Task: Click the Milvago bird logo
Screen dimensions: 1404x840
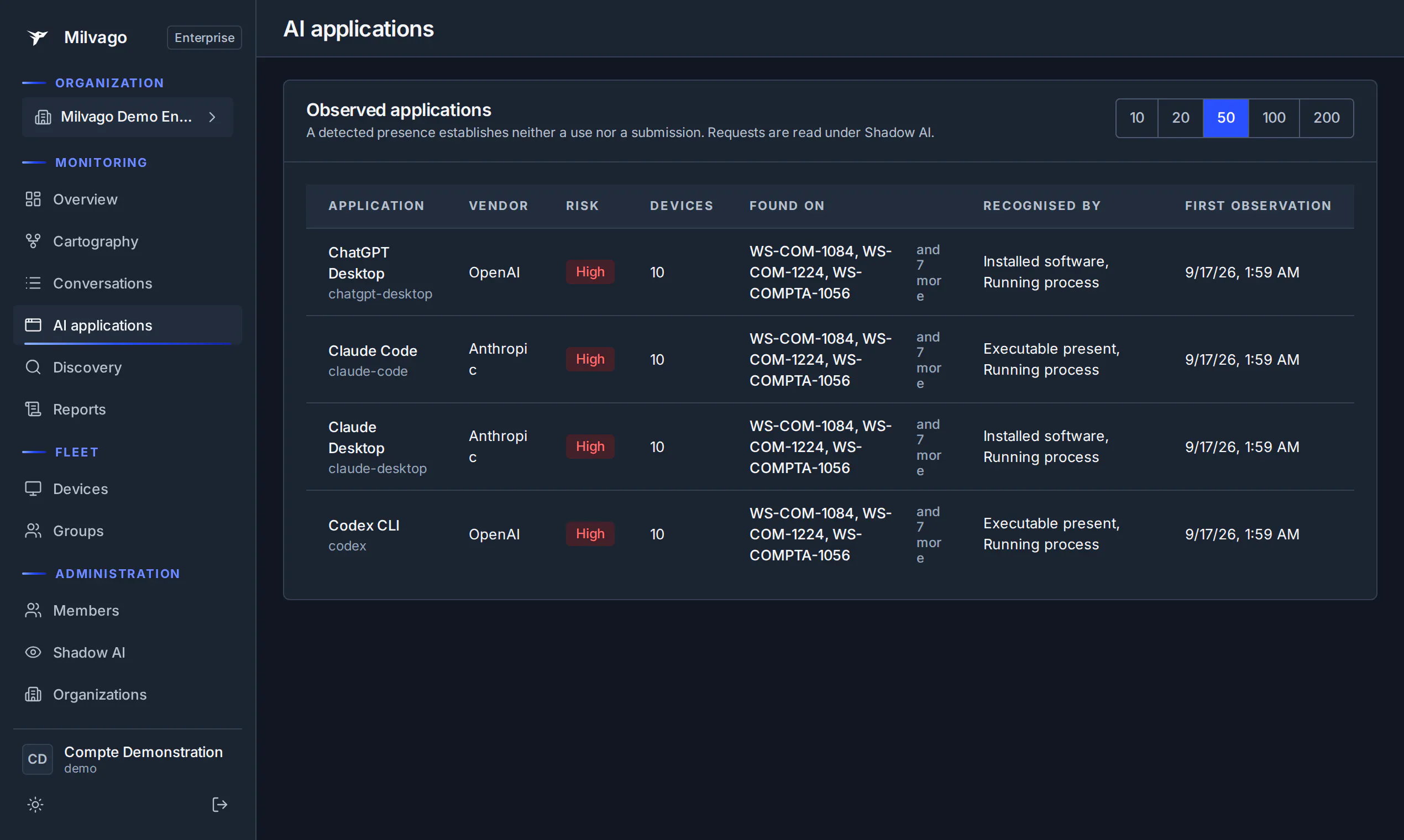Action: [x=38, y=38]
